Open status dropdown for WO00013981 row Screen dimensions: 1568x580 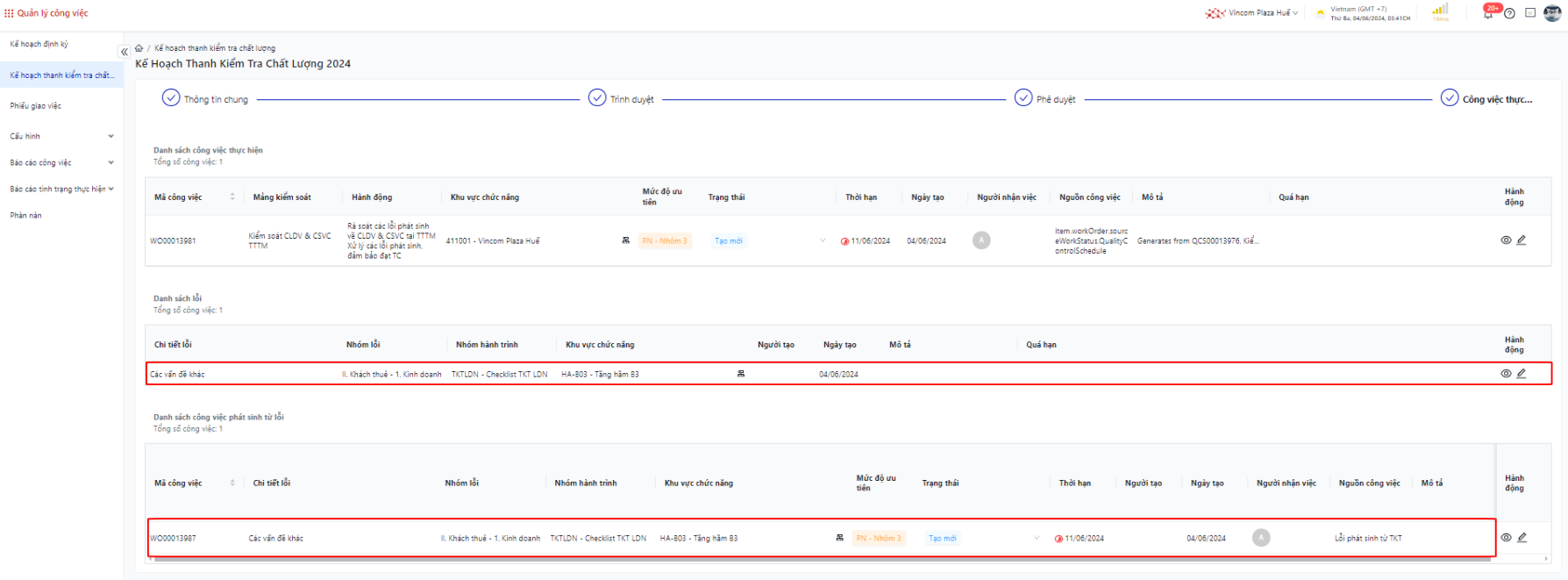822,240
